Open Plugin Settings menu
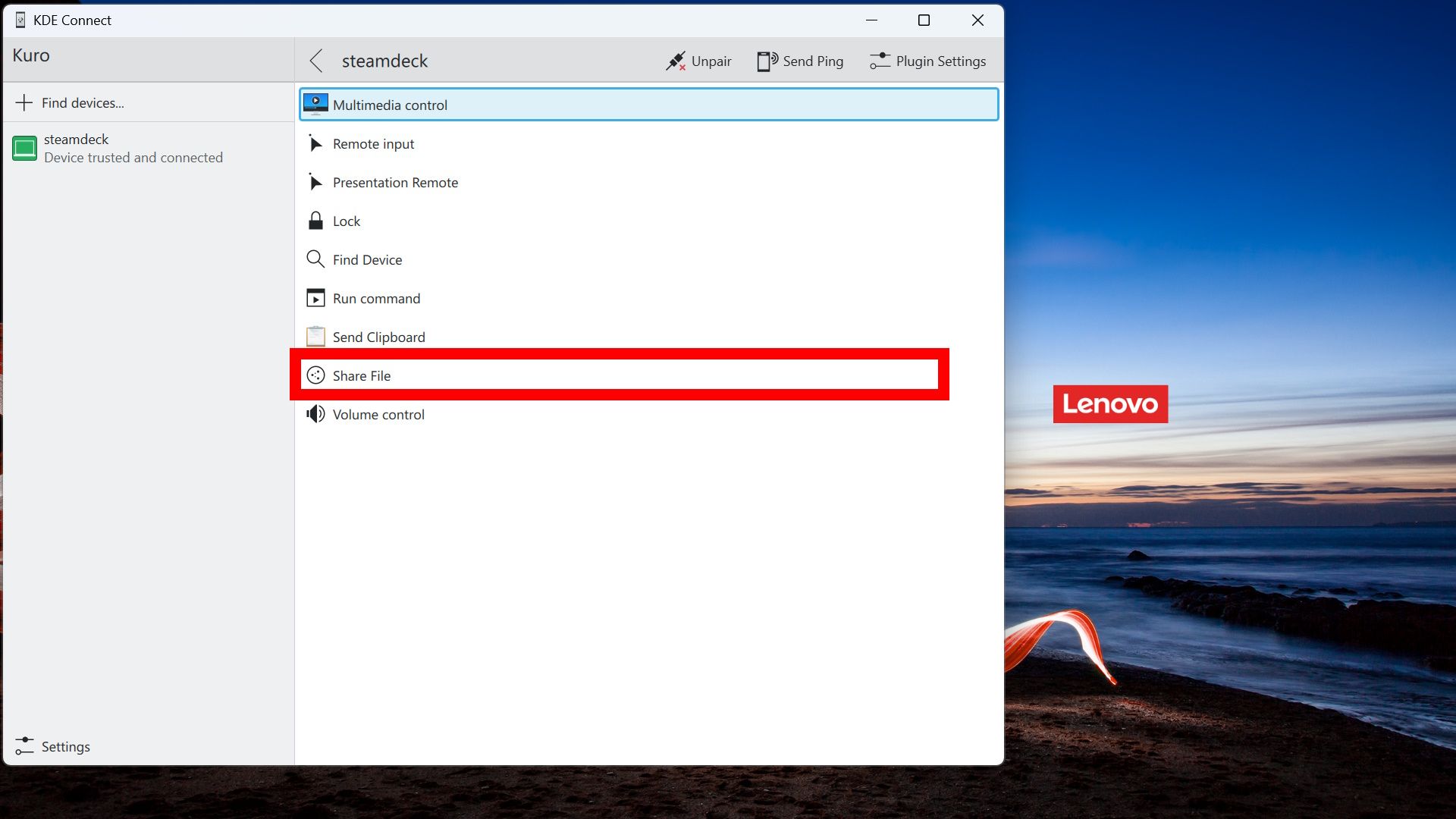Image resolution: width=1456 pixels, height=819 pixels. point(929,61)
